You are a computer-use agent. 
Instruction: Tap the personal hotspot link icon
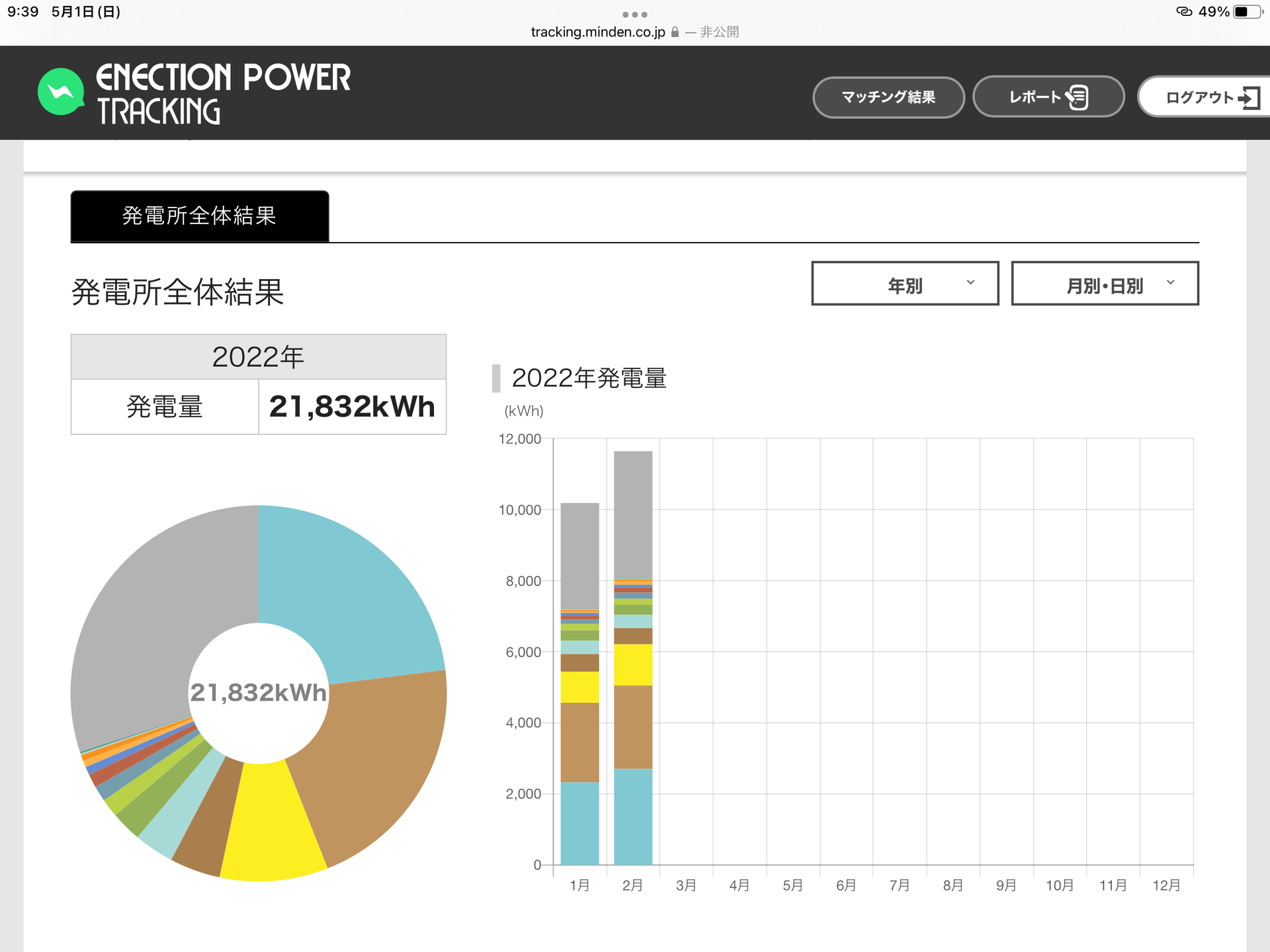click(x=1184, y=12)
